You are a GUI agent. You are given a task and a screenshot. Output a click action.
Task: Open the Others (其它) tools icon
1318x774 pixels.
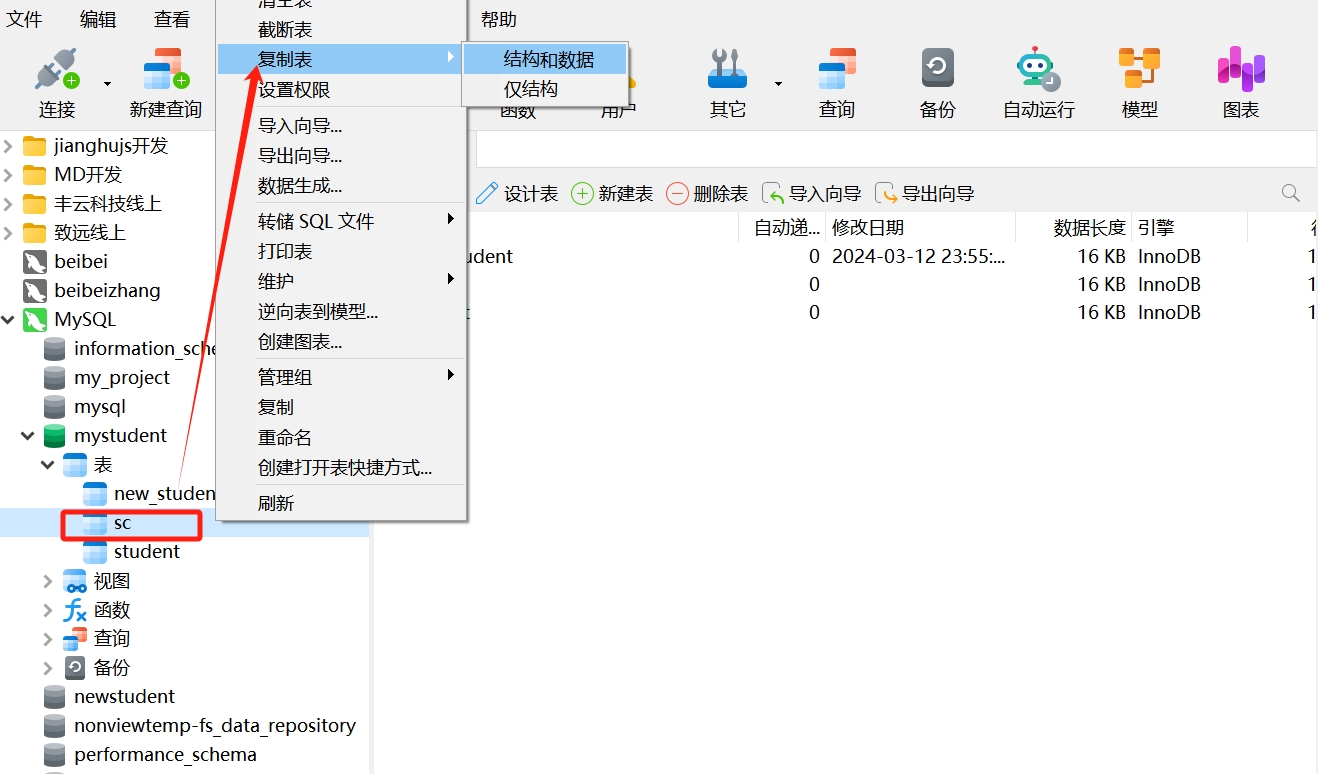click(727, 70)
